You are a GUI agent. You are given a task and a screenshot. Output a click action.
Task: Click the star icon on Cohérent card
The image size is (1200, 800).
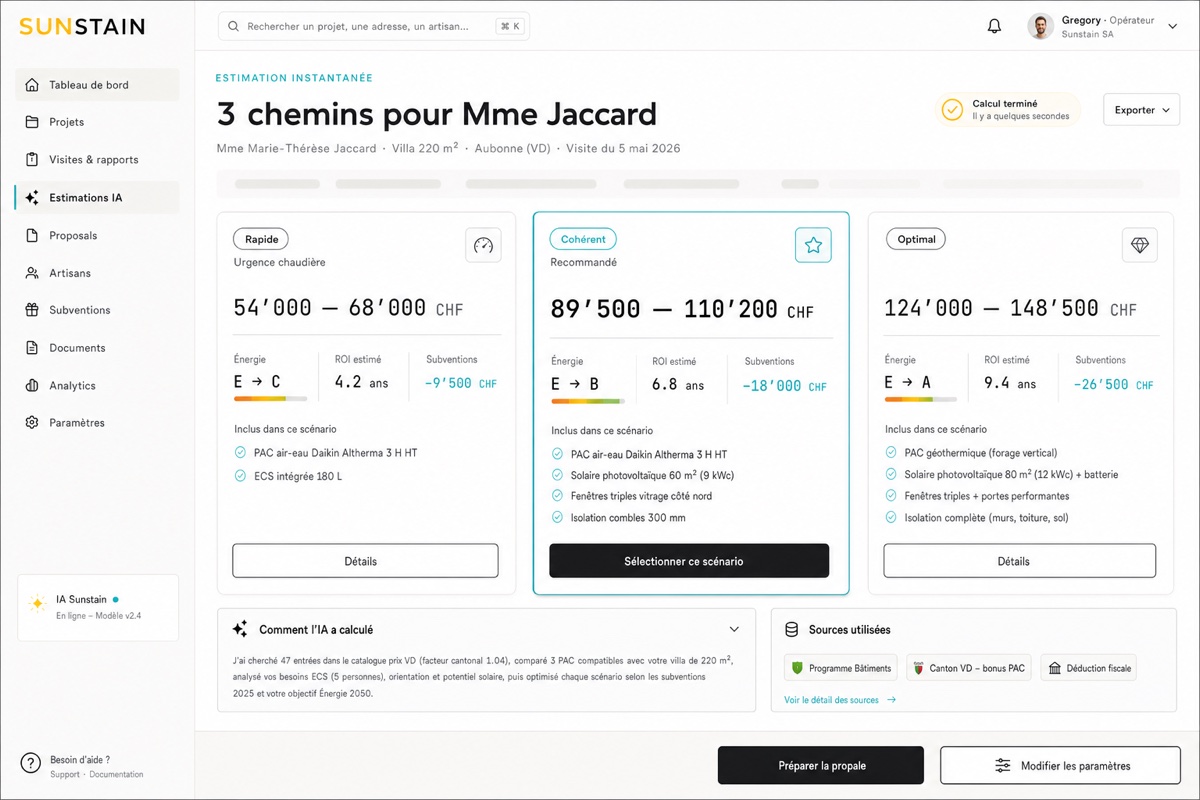point(813,245)
